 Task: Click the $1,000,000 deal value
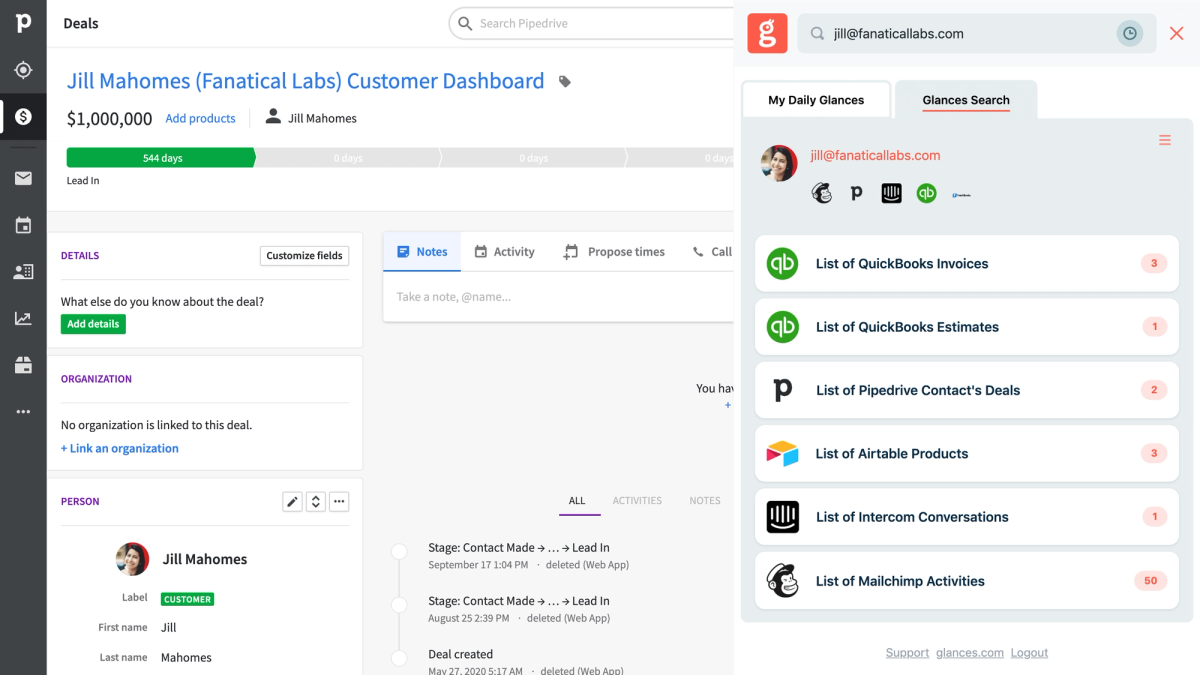[x=110, y=119]
